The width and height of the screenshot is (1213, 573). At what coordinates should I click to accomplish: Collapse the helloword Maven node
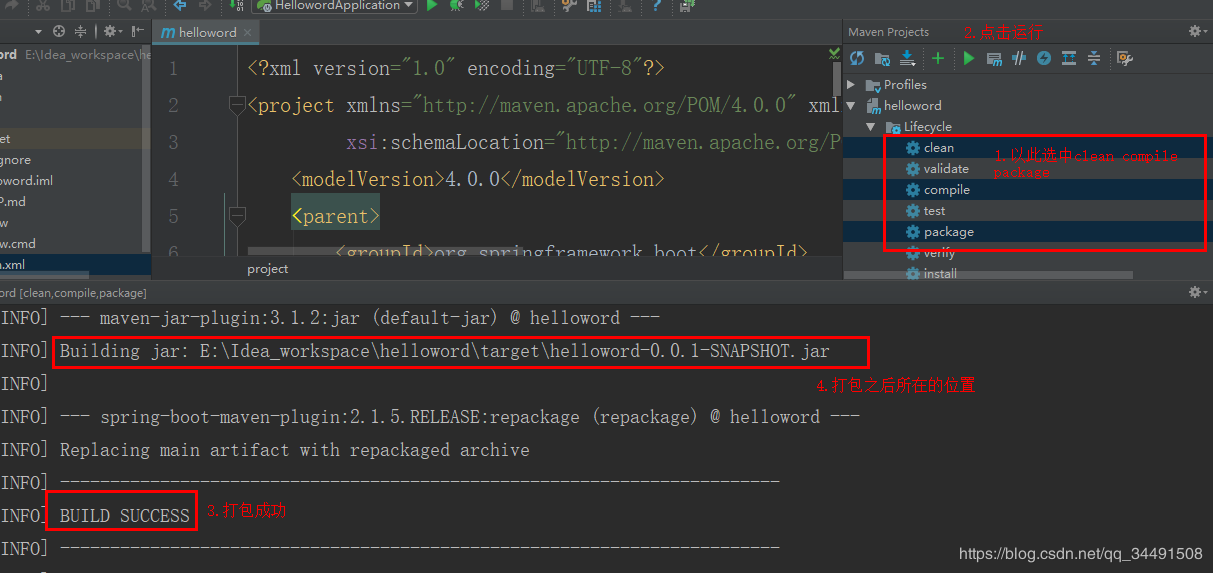coord(852,106)
